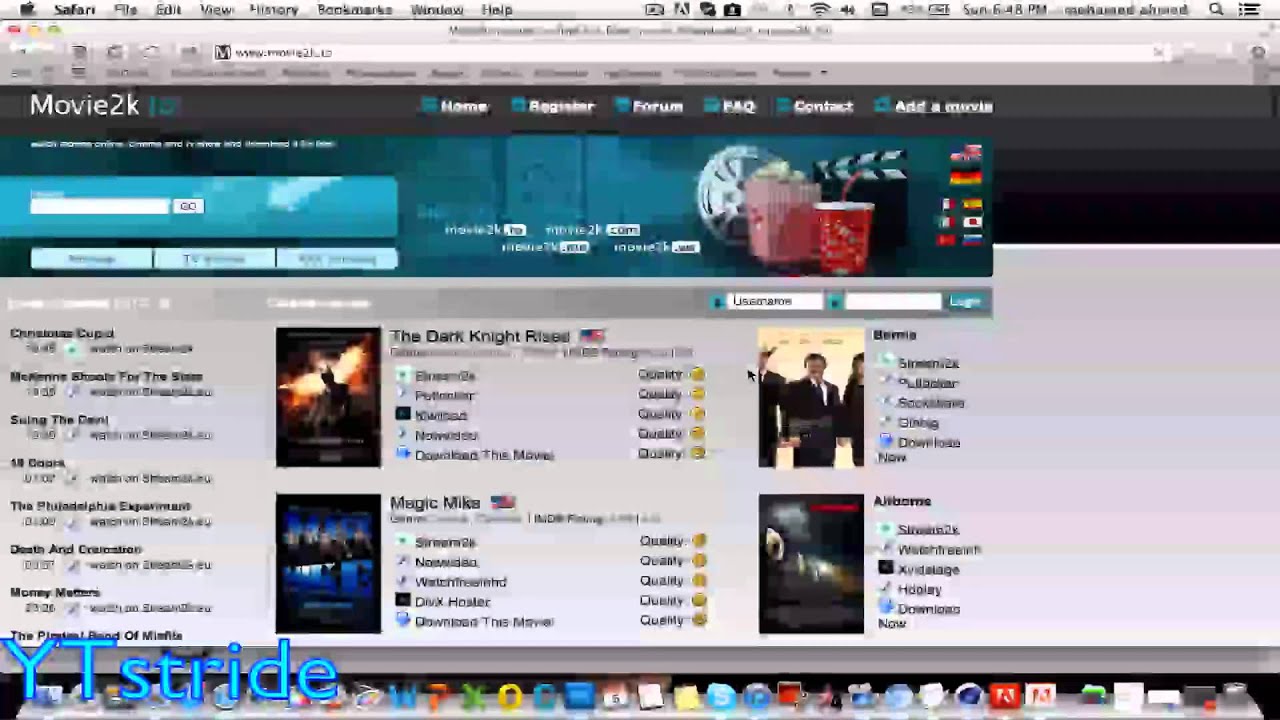Focus the movie search input field
The height and width of the screenshot is (720, 1280).
pos(100,206)
